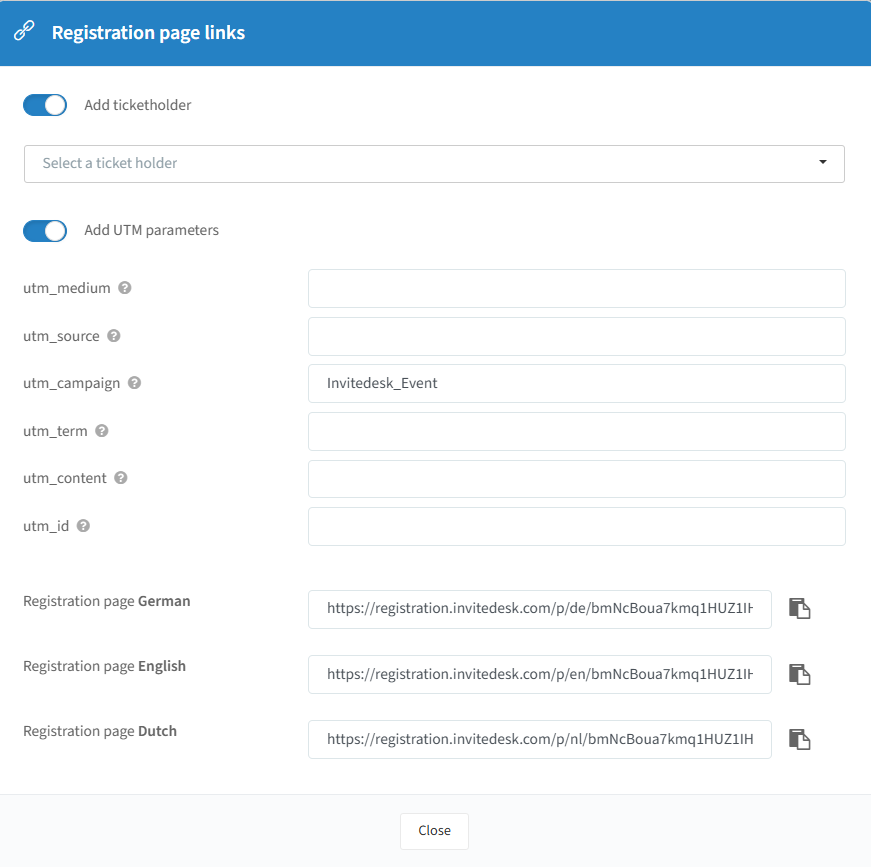The height and width of the screenshot is (867, 871).
Task: Click the help icon beside utm_medium
Action: (x=125, y=288)
